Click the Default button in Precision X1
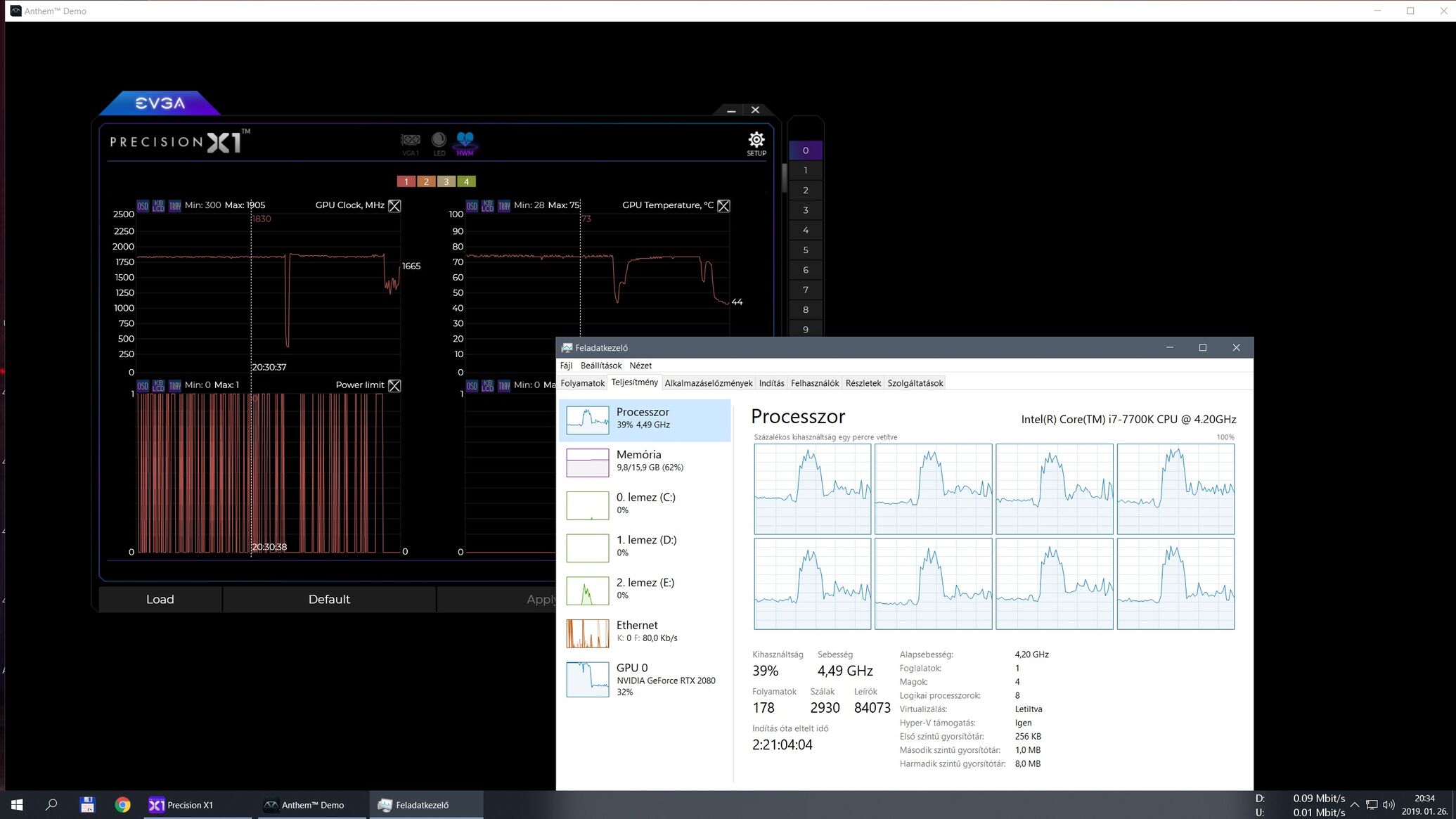Image resolution: width=1456 pixels, height=819 pixels. pos(329,599)
